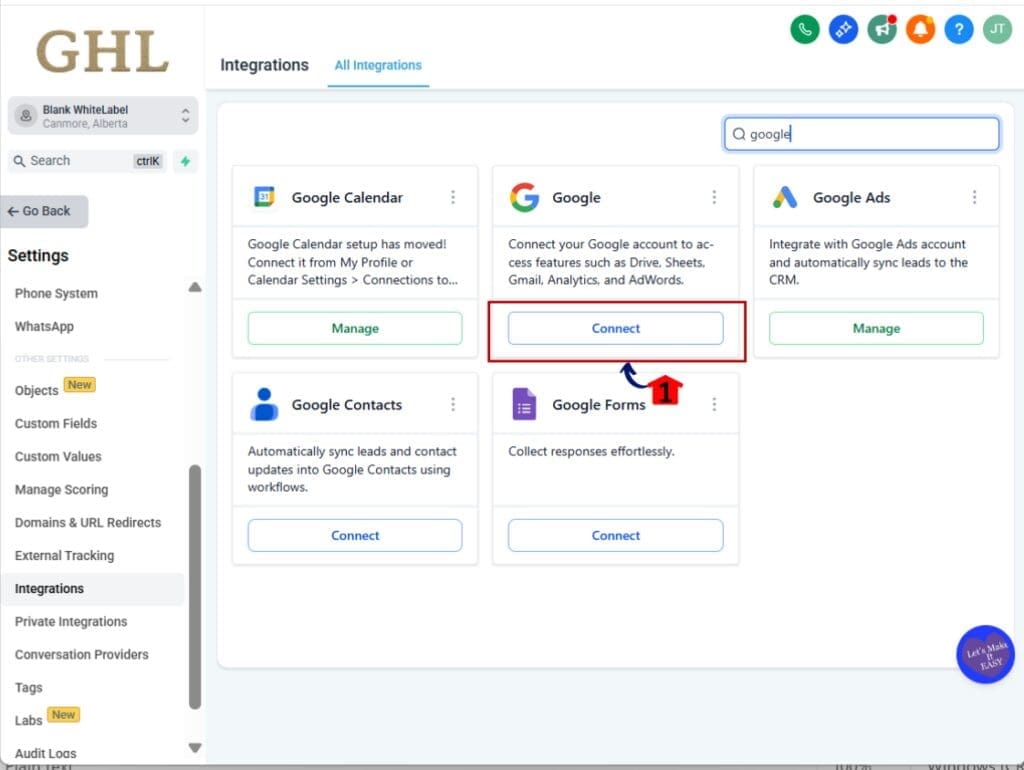Click the ctrlK shortcut badge
The image size is (1024, 770).
point(148,161)
